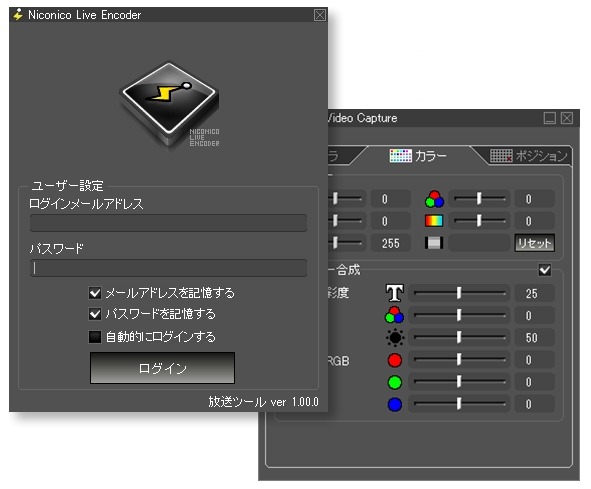
Task: Click the red channel slider
Action: click(459, 360)
